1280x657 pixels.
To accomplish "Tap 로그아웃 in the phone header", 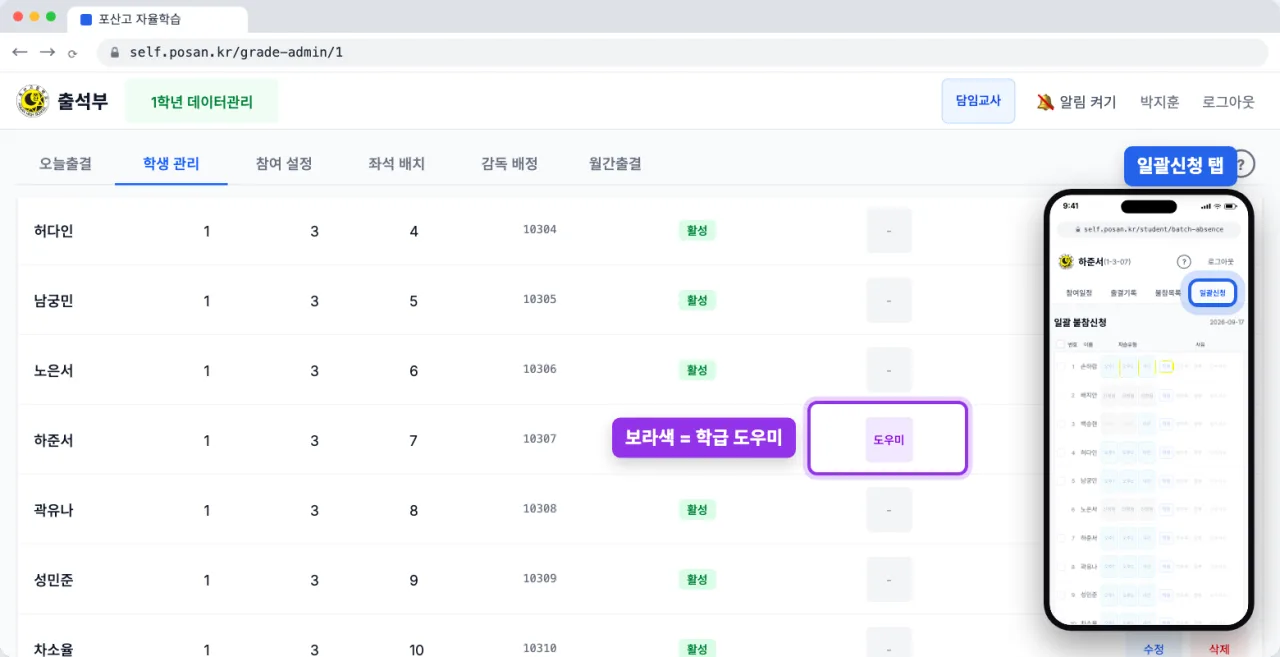I will click(1220, 262).
